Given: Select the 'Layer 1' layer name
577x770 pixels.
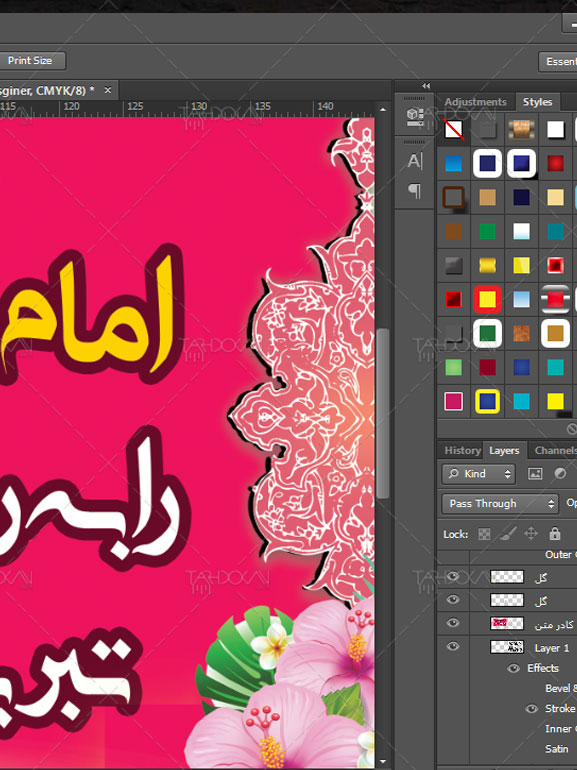Looking at the screenshot, I should [x=551, y=648].
